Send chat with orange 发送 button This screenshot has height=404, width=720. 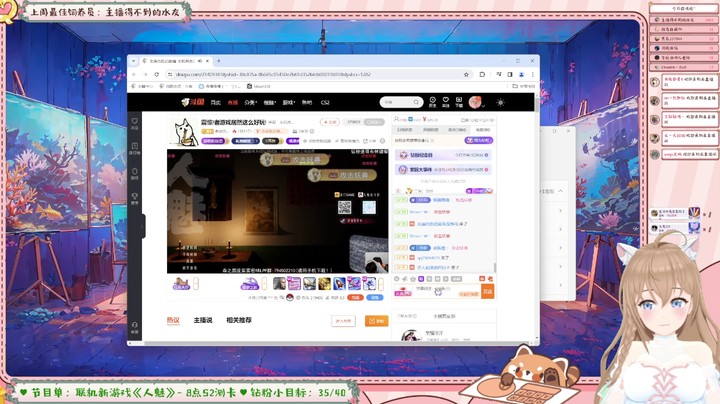click(x=488, y=291)
